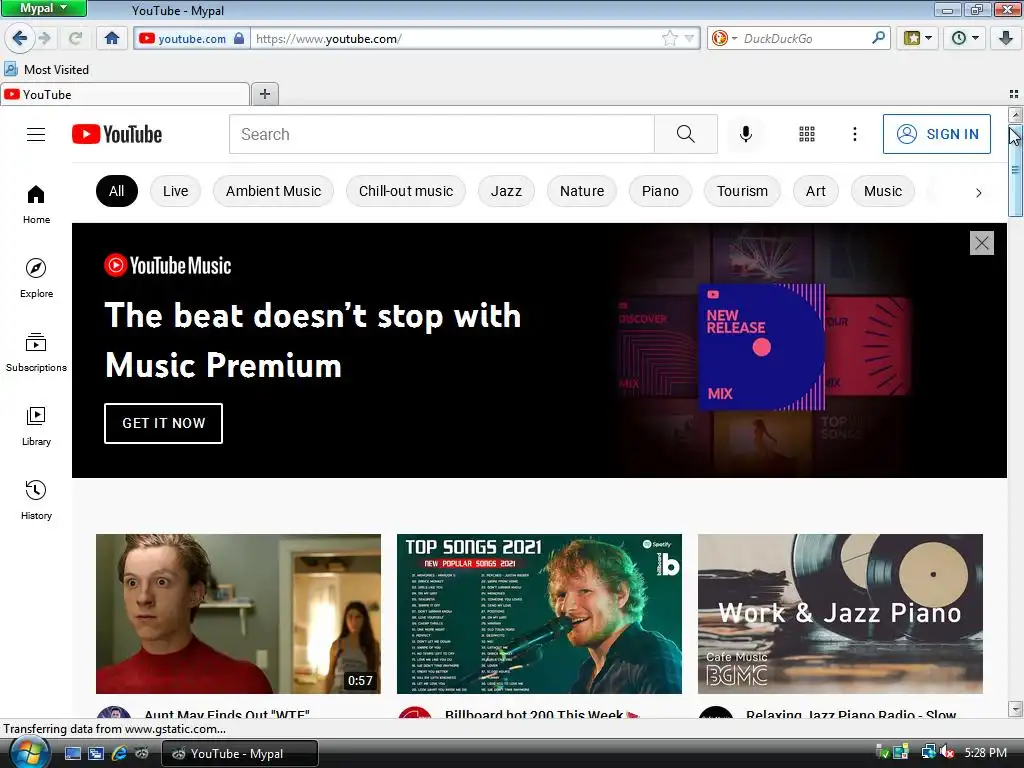The image size is (1024, 768).
Task: Go to Home in sidebar
Action: pyautogui.click(x=36, y=204)
